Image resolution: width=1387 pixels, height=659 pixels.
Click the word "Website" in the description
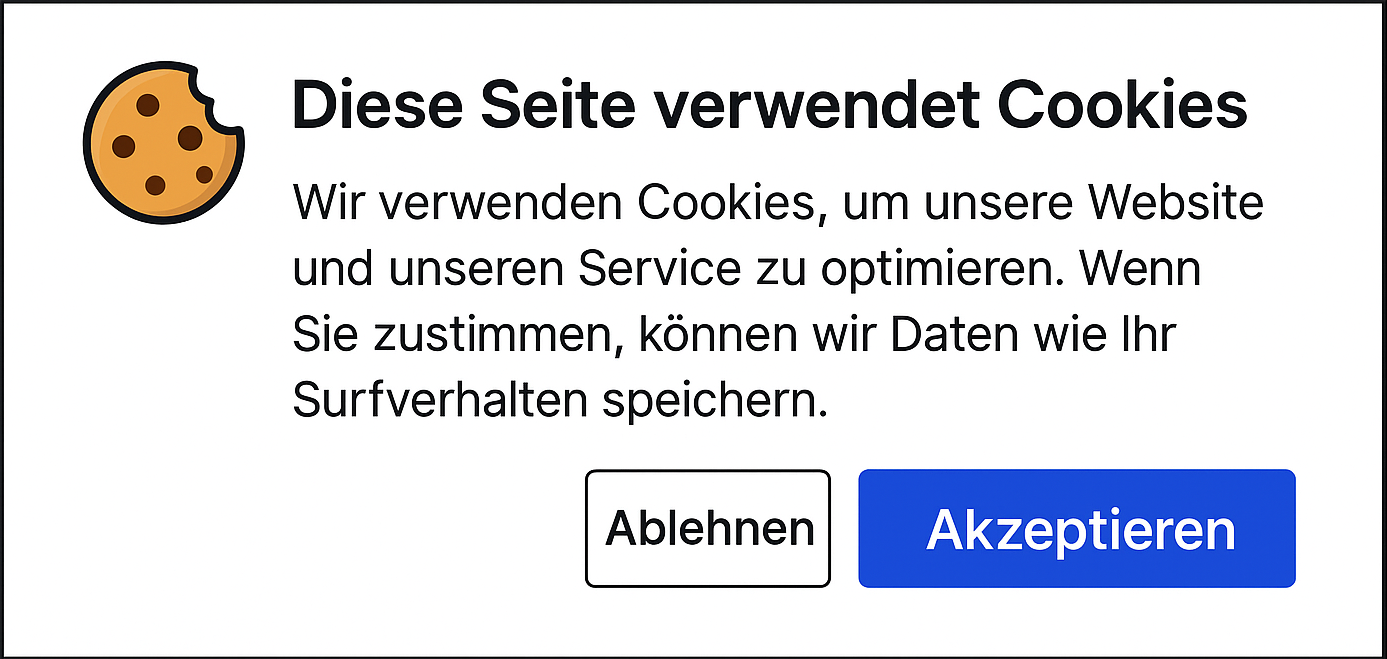pyautogui.click(x=1176, y=204)
